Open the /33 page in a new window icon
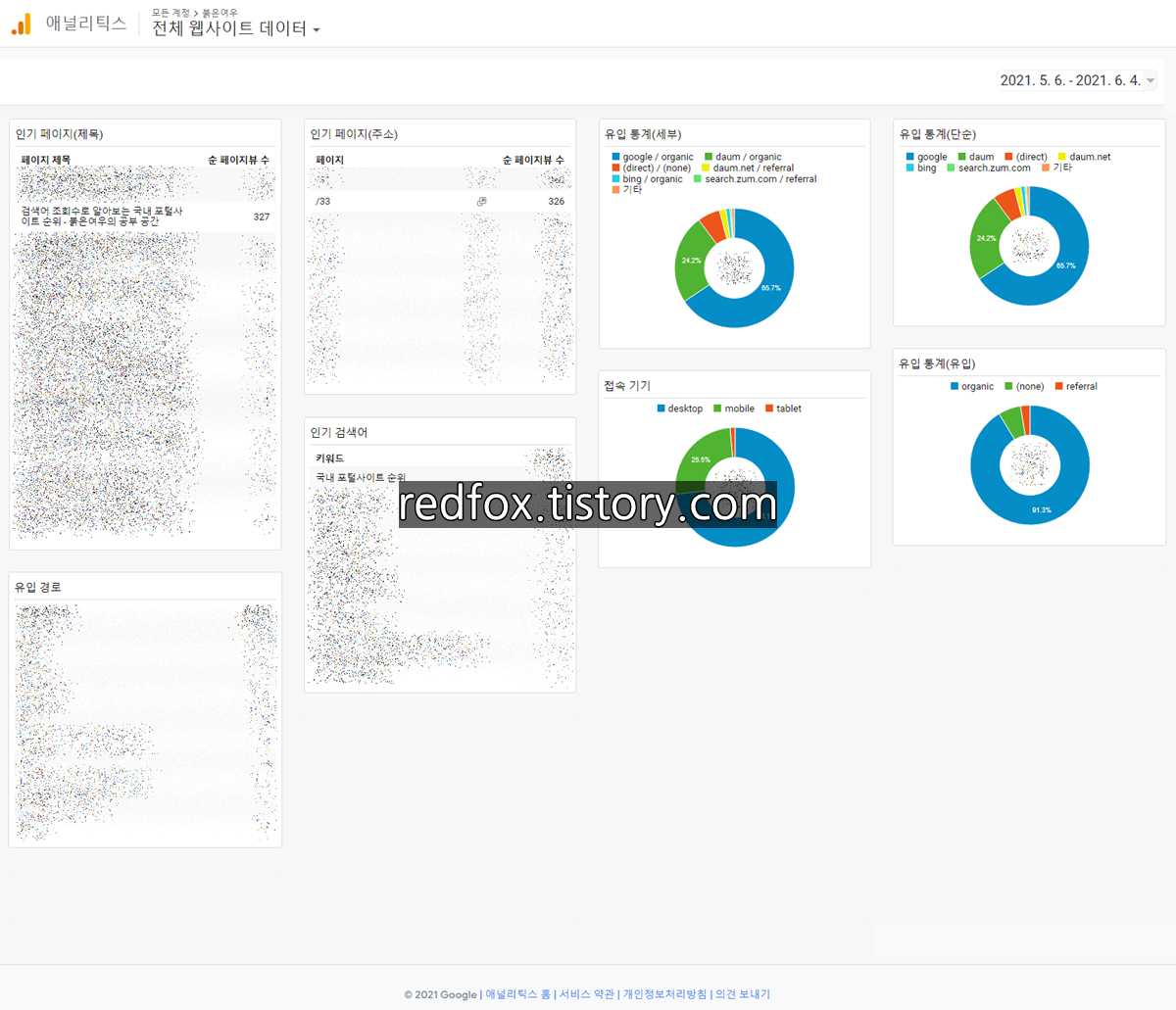1176x1010 pixels. [x=481, y=201]
